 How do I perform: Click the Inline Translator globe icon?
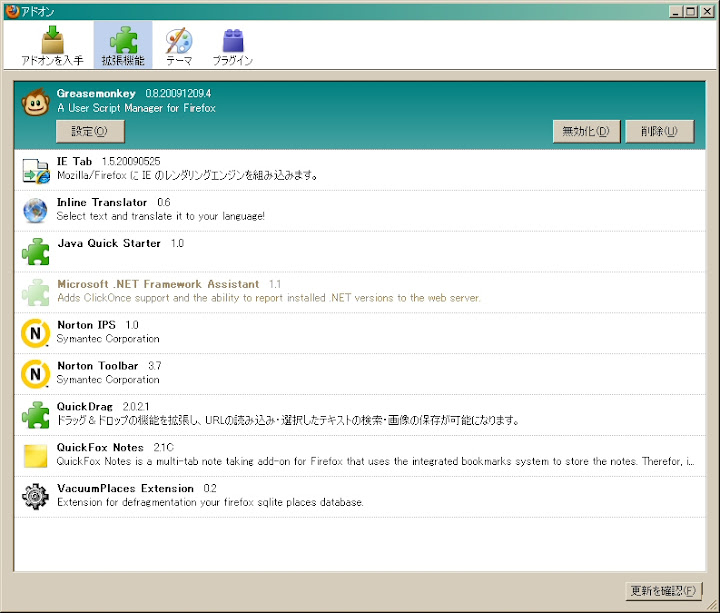coord(35,211)
